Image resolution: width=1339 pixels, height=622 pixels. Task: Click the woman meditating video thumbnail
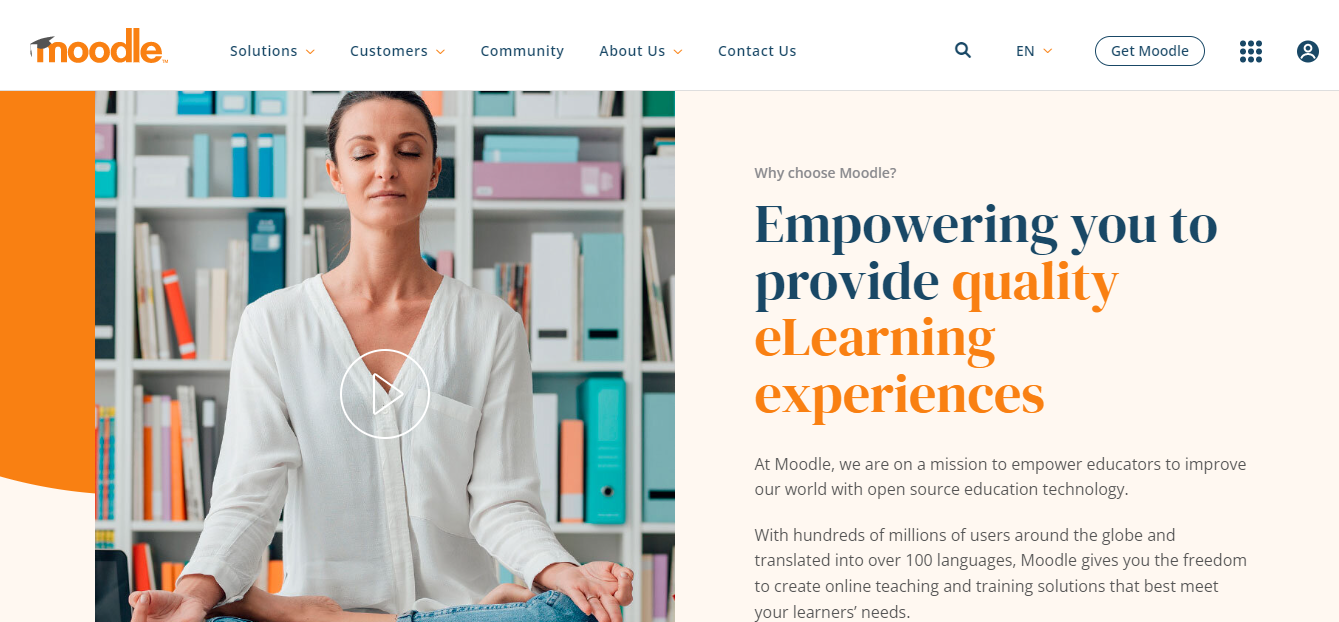385,356
